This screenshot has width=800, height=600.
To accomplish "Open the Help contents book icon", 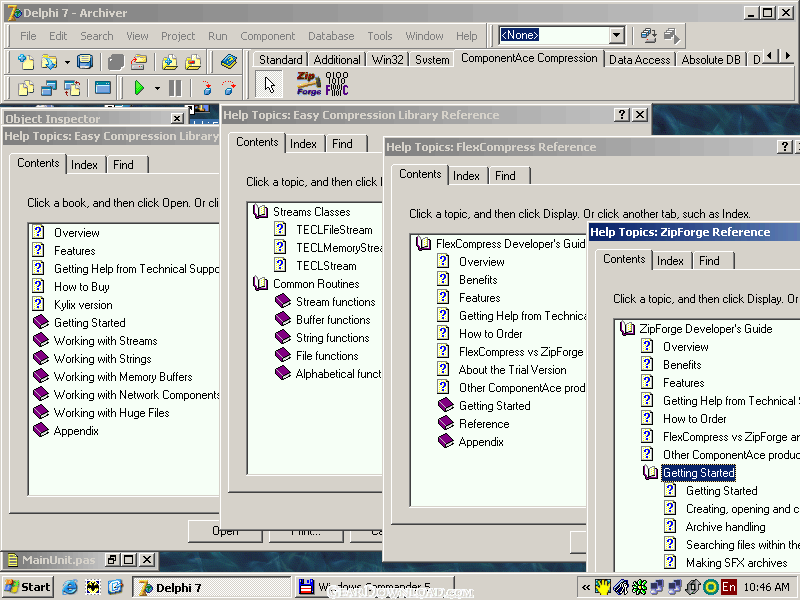I will tap(228, 62).
